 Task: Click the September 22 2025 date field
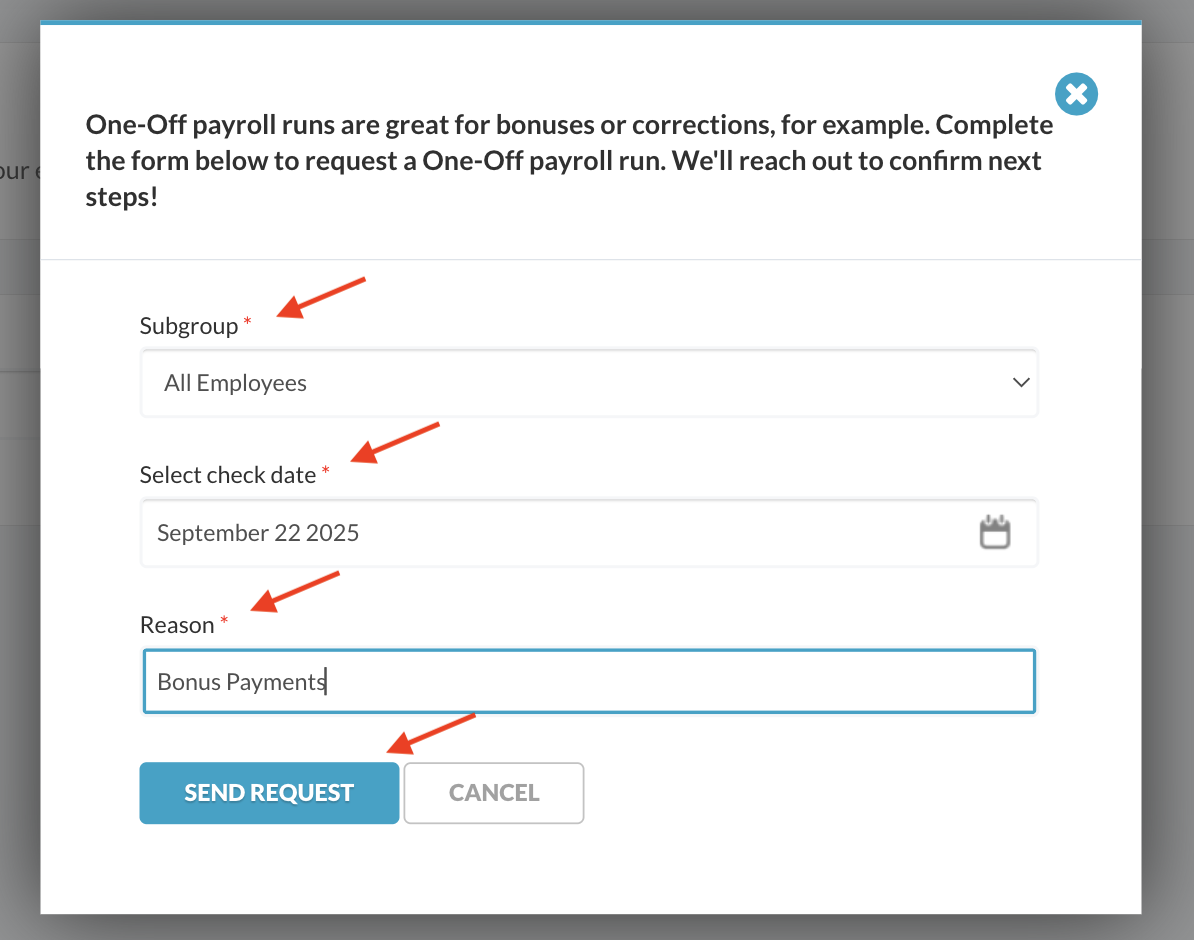pyautogui.click(x=558, y=533)
